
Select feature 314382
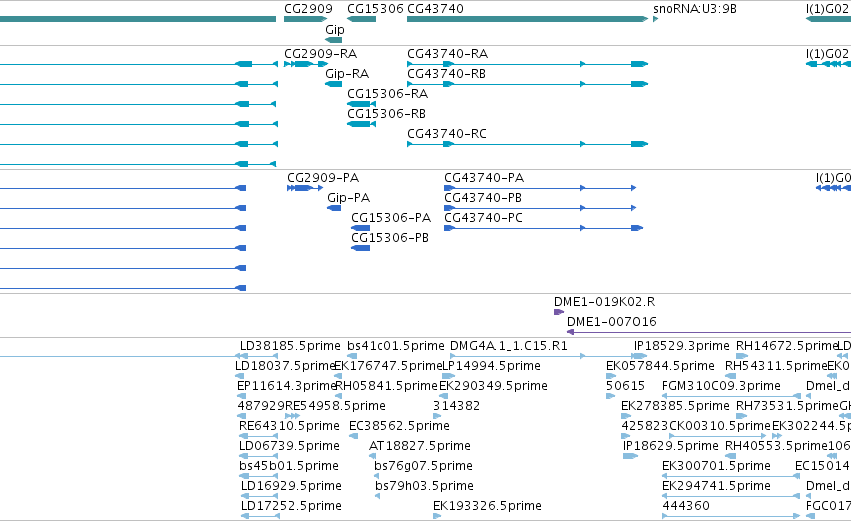[x=456, y=406]
